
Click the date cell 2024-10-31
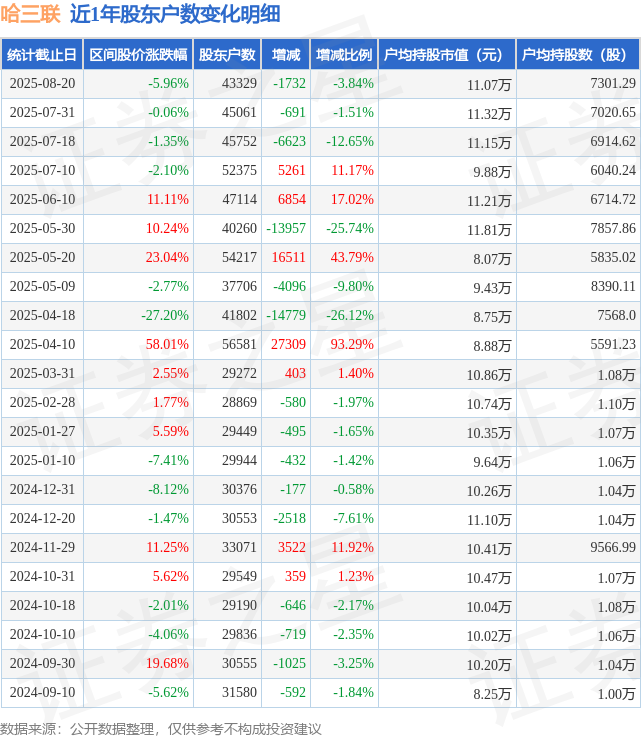pyautogui.click(x=42, y=577)
